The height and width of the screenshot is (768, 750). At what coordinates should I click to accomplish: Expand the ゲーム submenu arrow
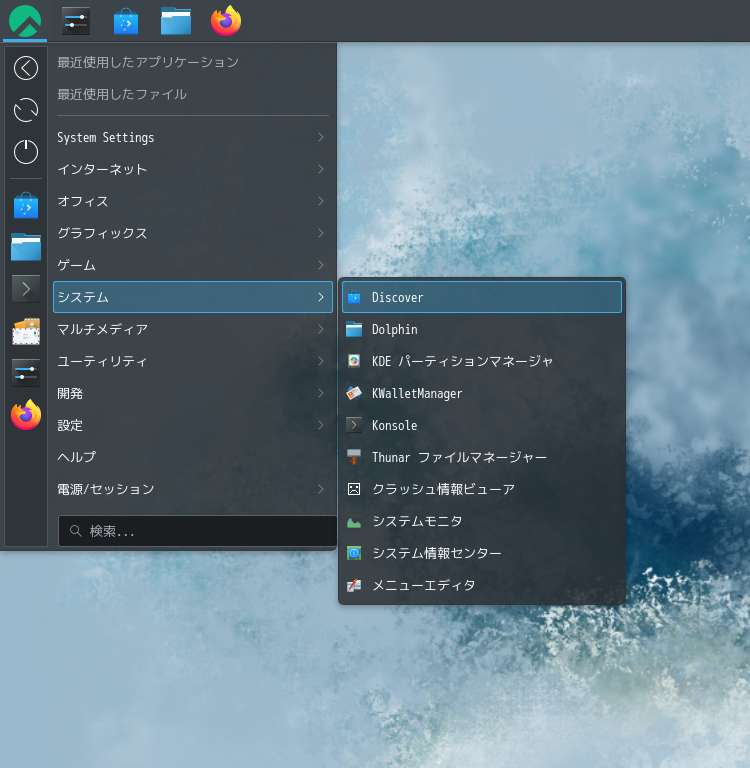tap(321, 265)
